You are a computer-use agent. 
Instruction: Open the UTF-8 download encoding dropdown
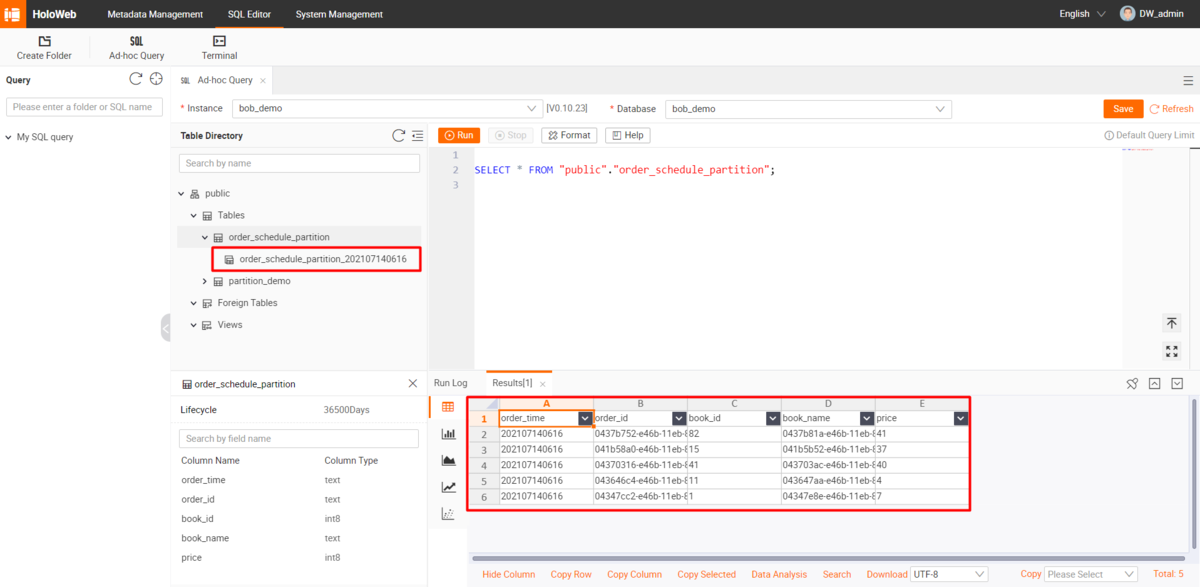coord(949,574)
